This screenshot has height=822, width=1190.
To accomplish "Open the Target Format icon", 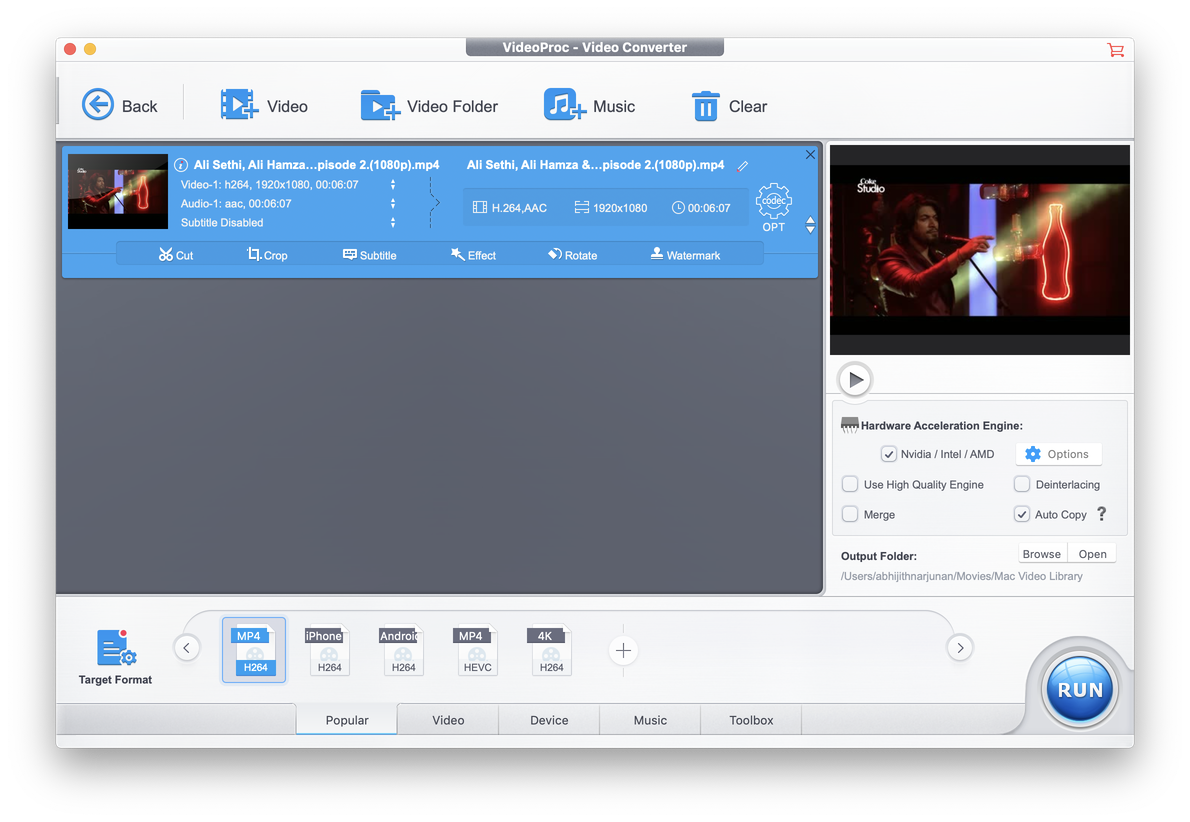I will pyautogui.click(x=115, y=647).
